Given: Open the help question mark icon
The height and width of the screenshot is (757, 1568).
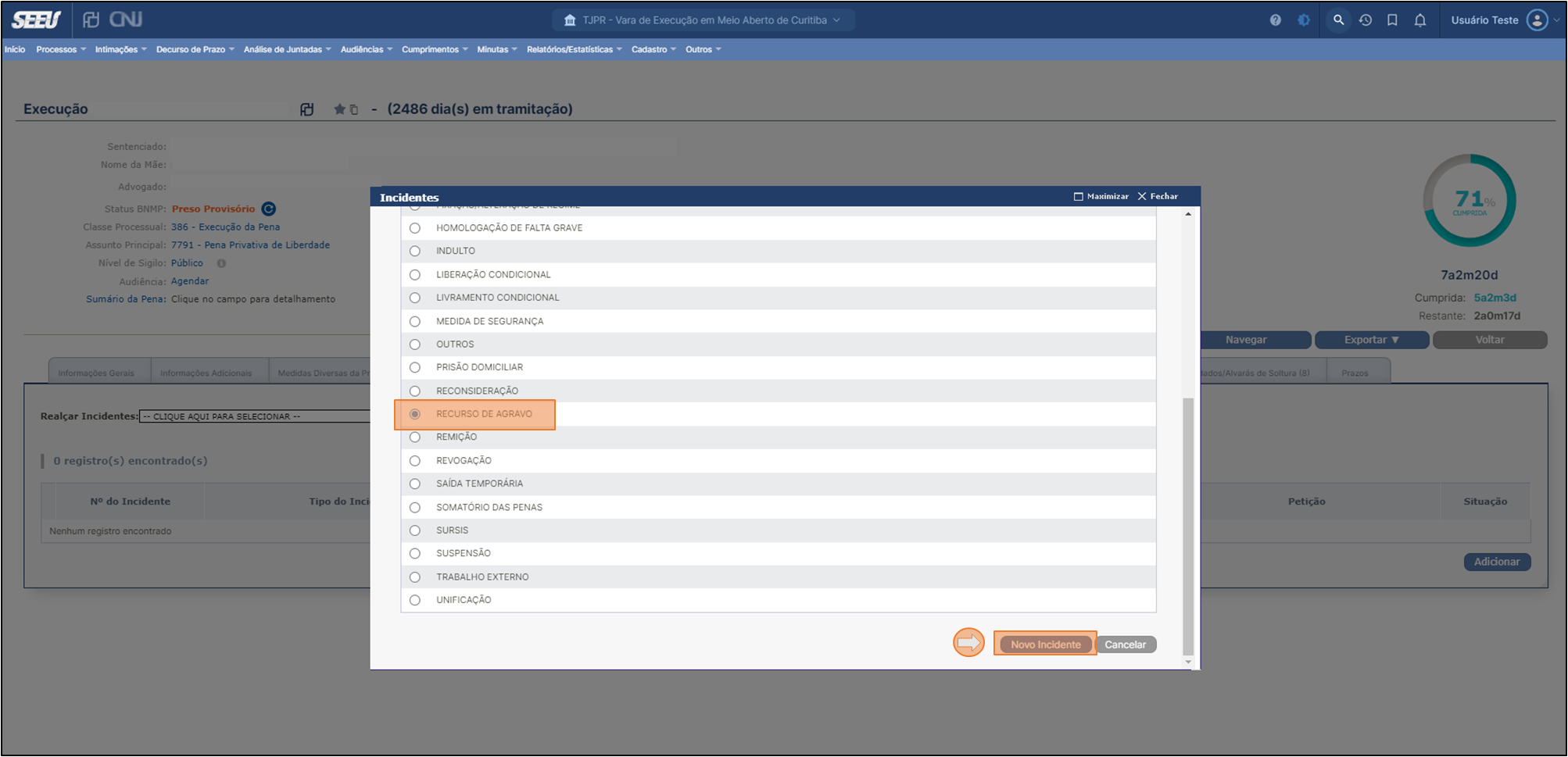Looking at the screenshot, I should (x=1276, y=20).
